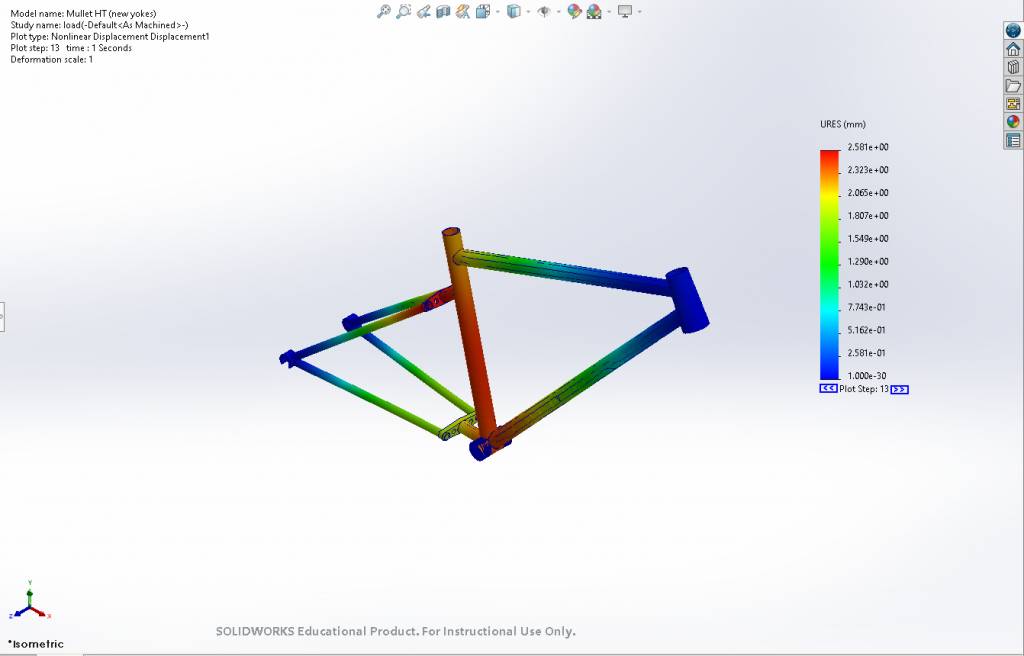Advance to the next plot step
The height and width of the screenshot is (656, 1024).
pyautogui.click(x=899, y=389)
